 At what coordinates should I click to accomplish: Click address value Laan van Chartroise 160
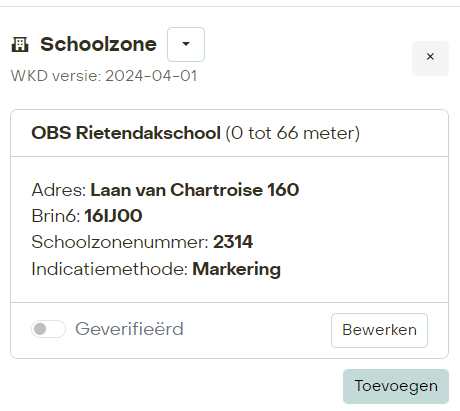pyautogui.click(x=195, y=190)
